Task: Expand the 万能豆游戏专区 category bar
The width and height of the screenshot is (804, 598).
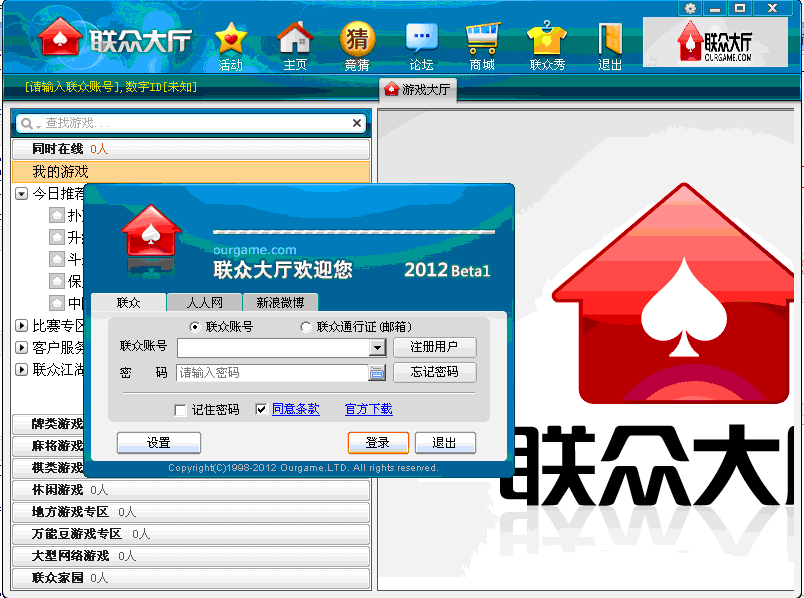Action: click(191, 534)
